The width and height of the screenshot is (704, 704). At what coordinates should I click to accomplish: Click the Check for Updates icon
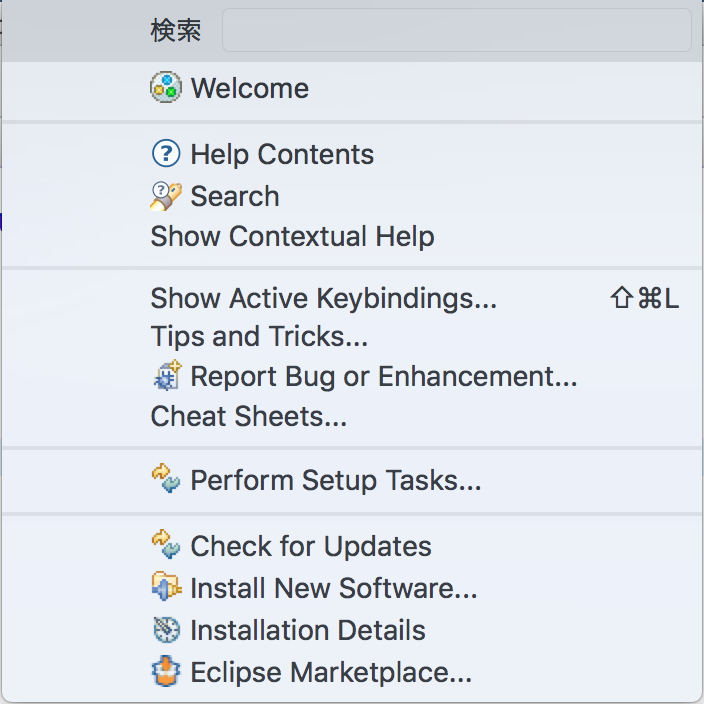165,545
